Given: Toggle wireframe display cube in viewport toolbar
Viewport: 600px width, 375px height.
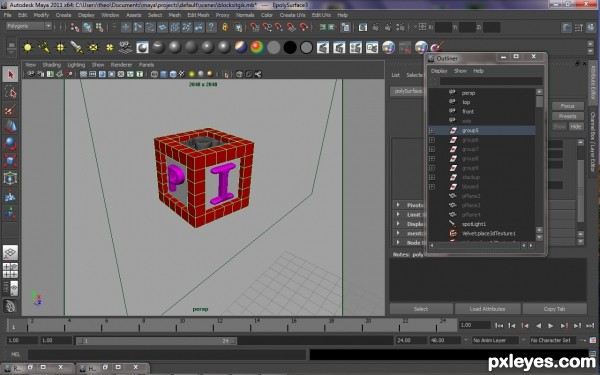Looking at the screenshot, I should [154, 74].
